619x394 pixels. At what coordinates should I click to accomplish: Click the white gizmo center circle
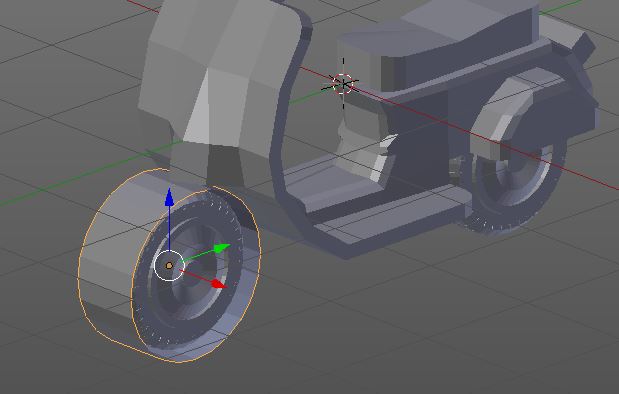point(169,265)
